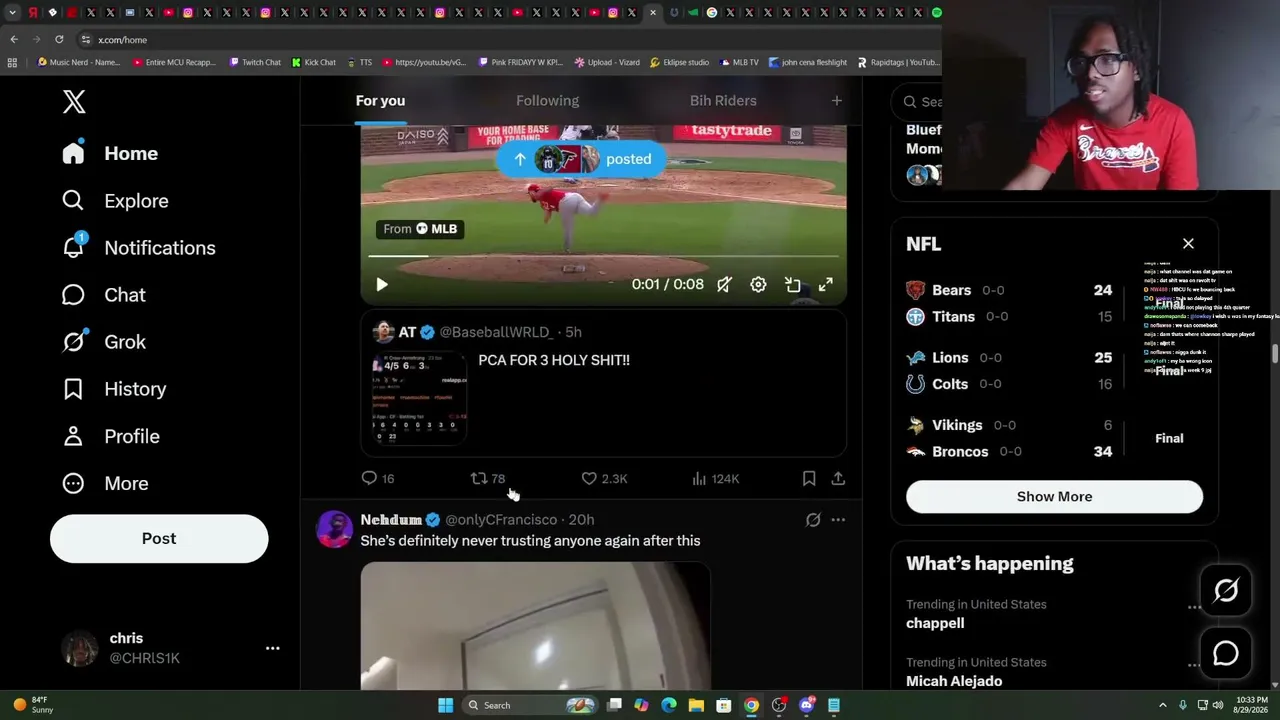Play the MLB video
The image size is (1280, 720).
pyautogui.click(x=381, y=285)
